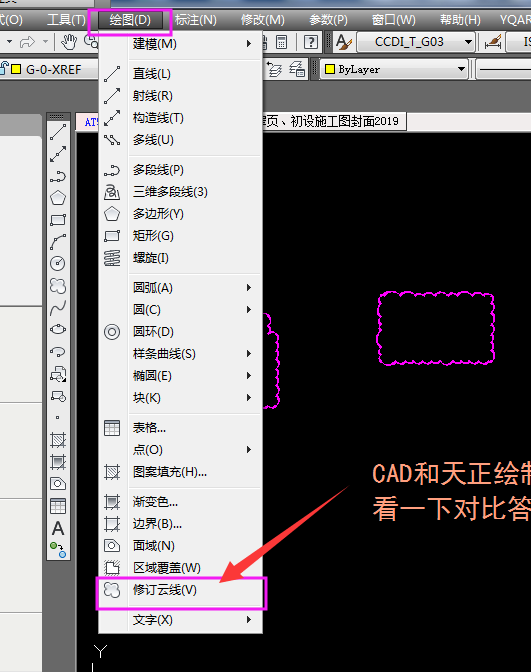
Task: Click the Layer States Manager icon
Action: coord(297,69)
